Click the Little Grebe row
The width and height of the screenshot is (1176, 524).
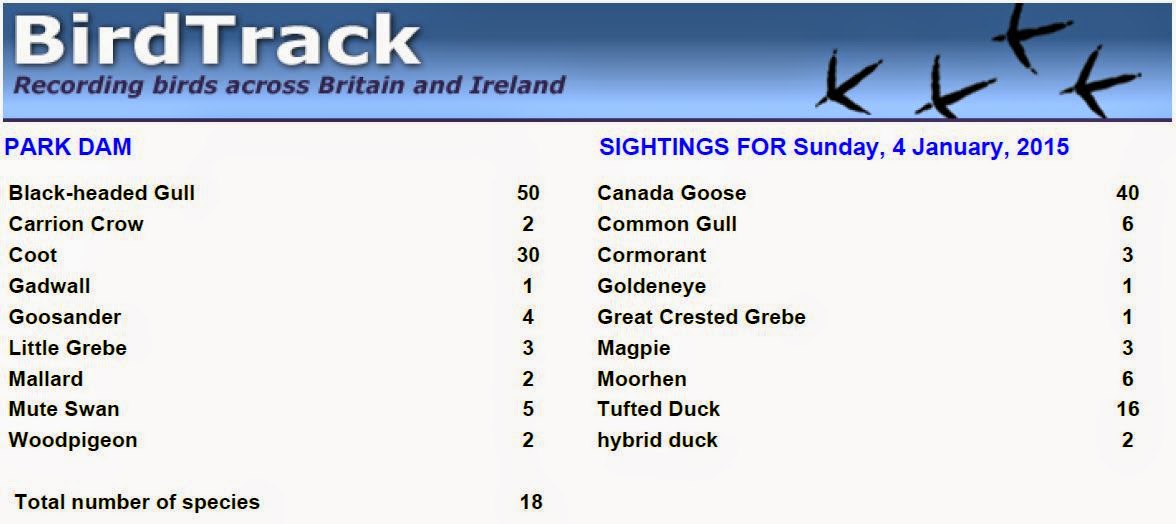(274, 348)
